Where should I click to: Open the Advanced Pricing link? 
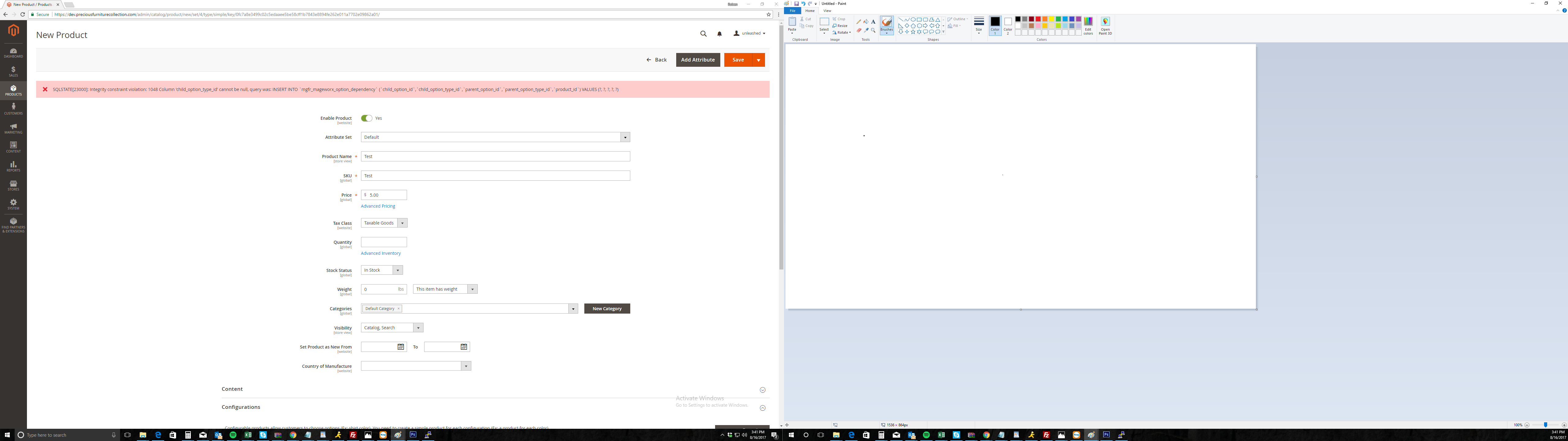pos(378,206)
